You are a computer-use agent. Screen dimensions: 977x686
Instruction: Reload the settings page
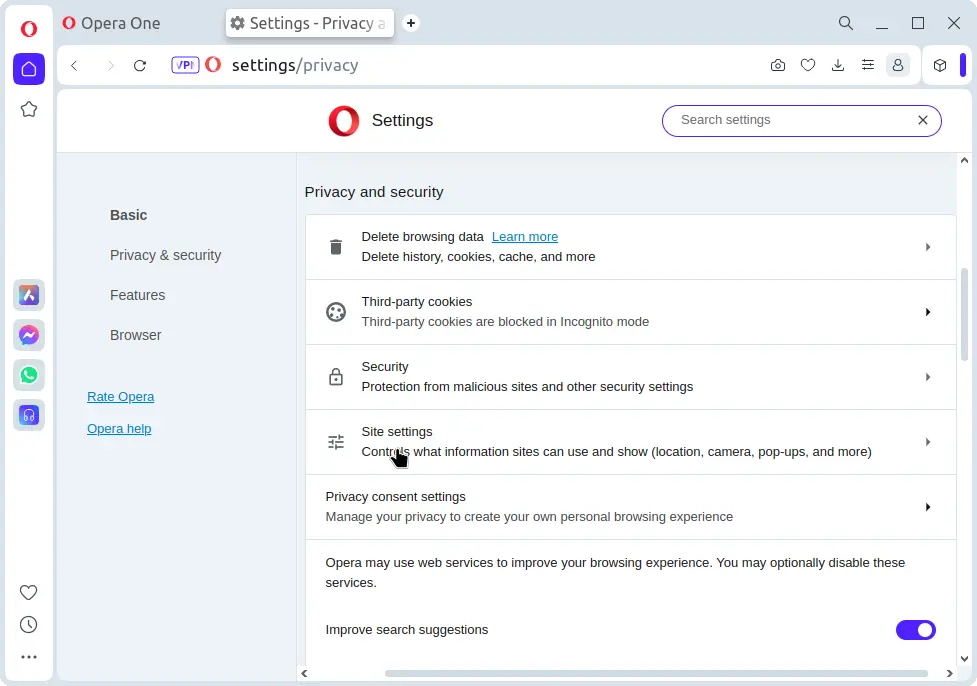(140, 65)
